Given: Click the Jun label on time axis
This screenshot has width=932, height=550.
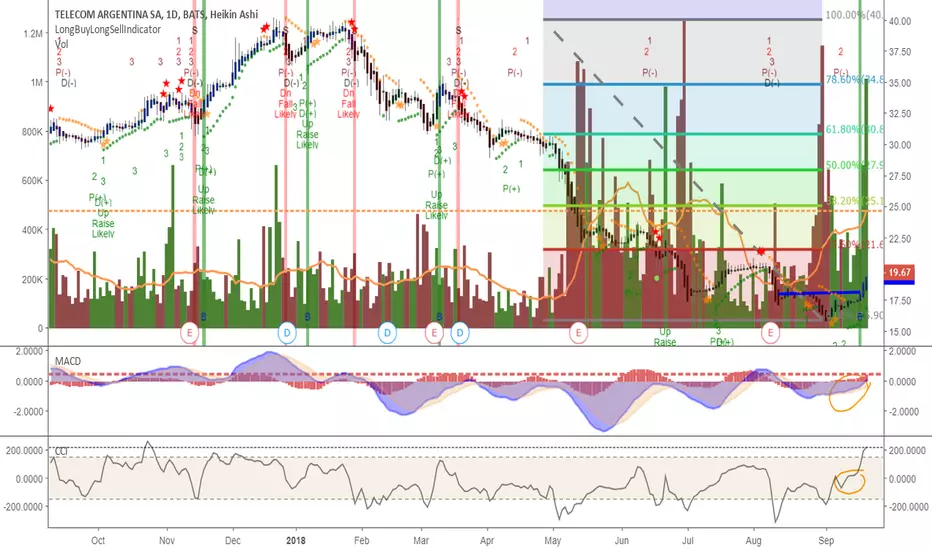Looking at the screenshot, I should coord(622,540).
